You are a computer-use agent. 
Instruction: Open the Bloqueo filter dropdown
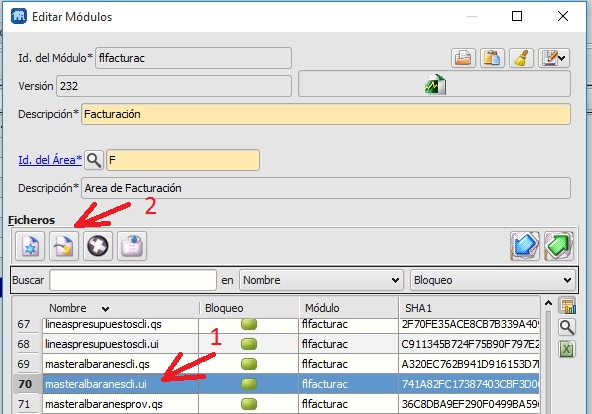[x=493, y=280]
